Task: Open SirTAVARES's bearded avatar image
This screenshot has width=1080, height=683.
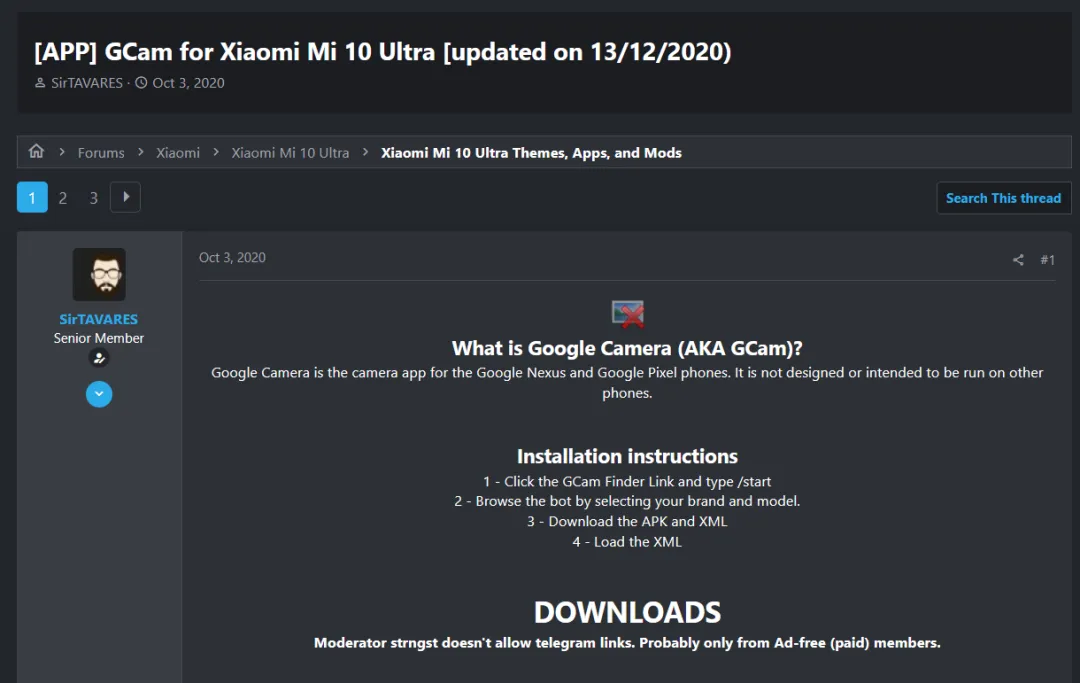Action: pyautogui.click(x=99, y=275)
